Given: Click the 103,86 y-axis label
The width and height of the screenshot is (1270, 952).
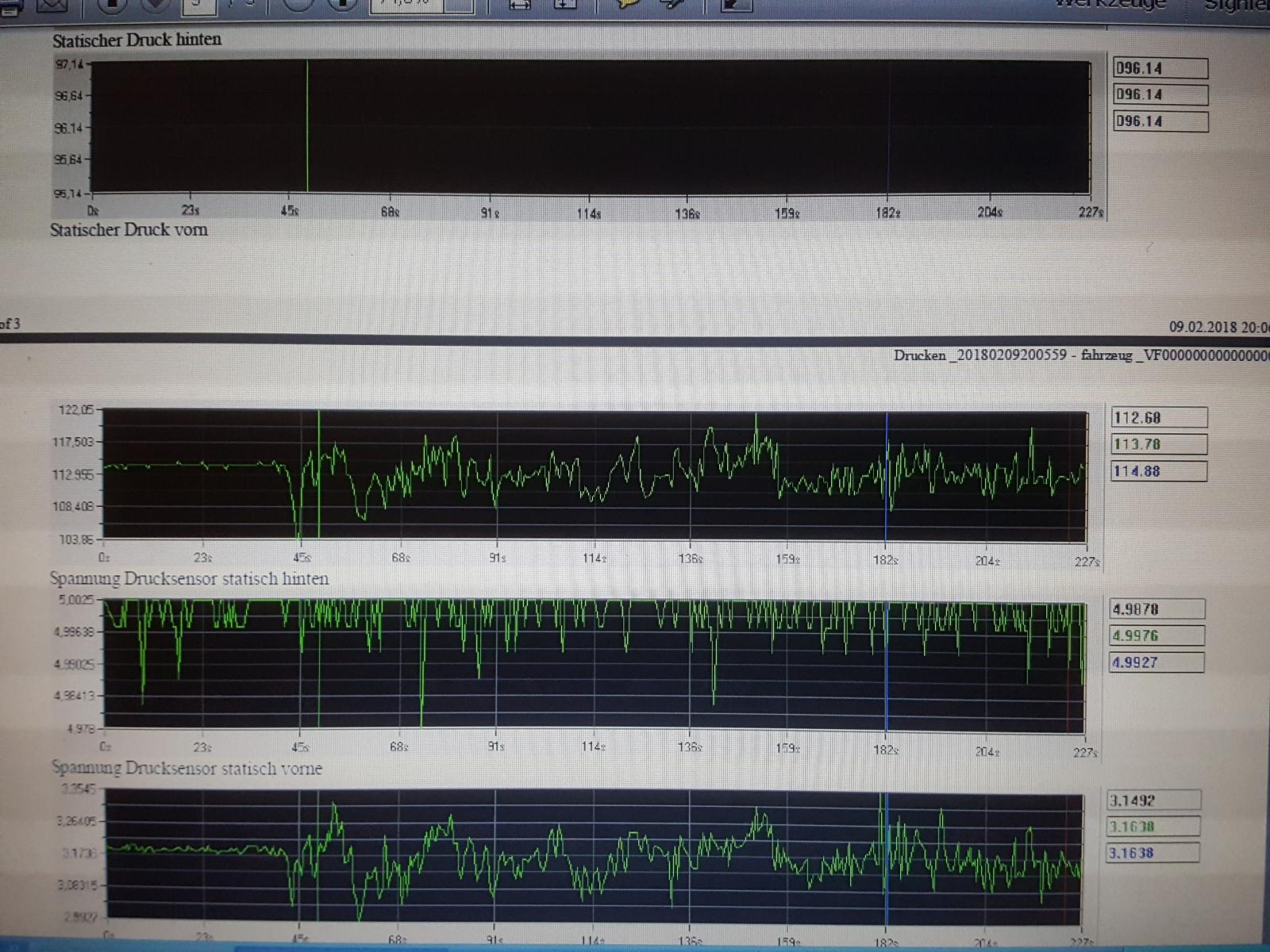Looking at the screenshot, I should 76,539.
